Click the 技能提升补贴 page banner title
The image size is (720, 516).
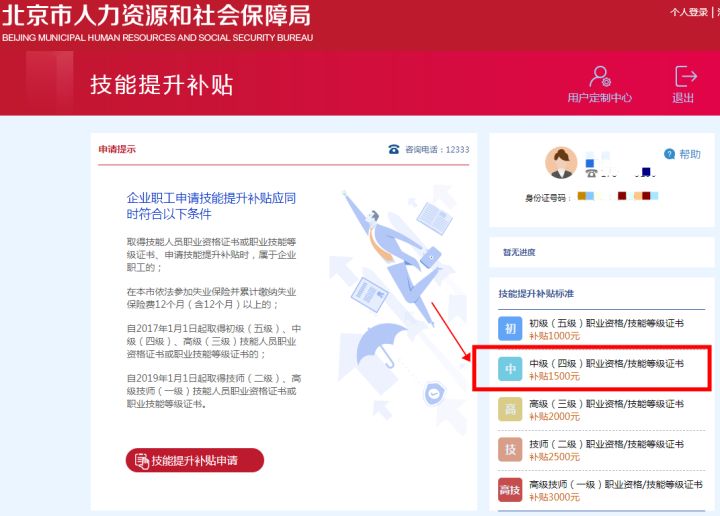pyautogui.click(x=162, y=85)
